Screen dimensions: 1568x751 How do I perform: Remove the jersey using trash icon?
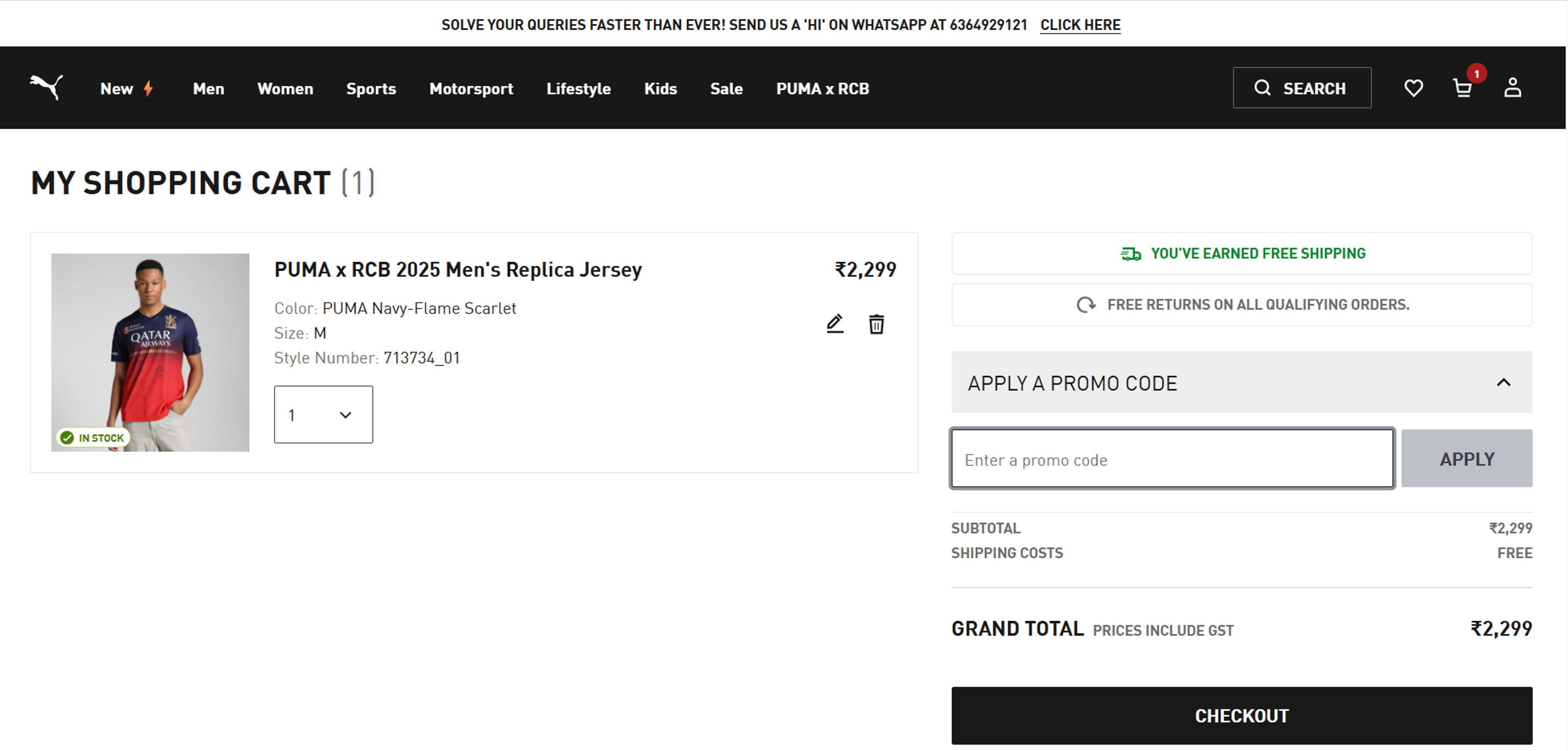876,324
